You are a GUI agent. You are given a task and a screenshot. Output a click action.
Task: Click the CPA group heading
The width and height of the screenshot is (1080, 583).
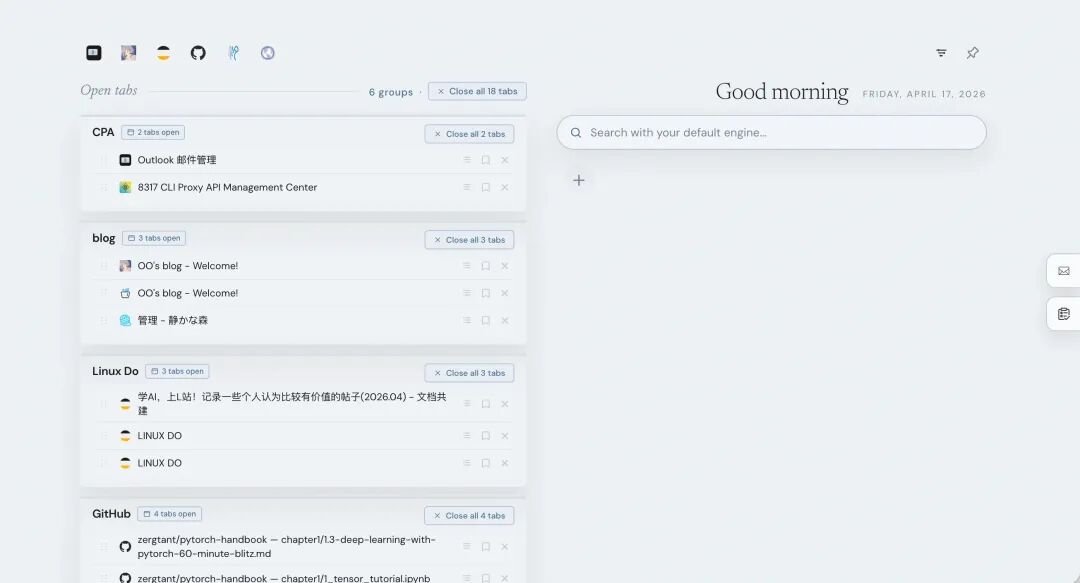click(x=103, y=132)
